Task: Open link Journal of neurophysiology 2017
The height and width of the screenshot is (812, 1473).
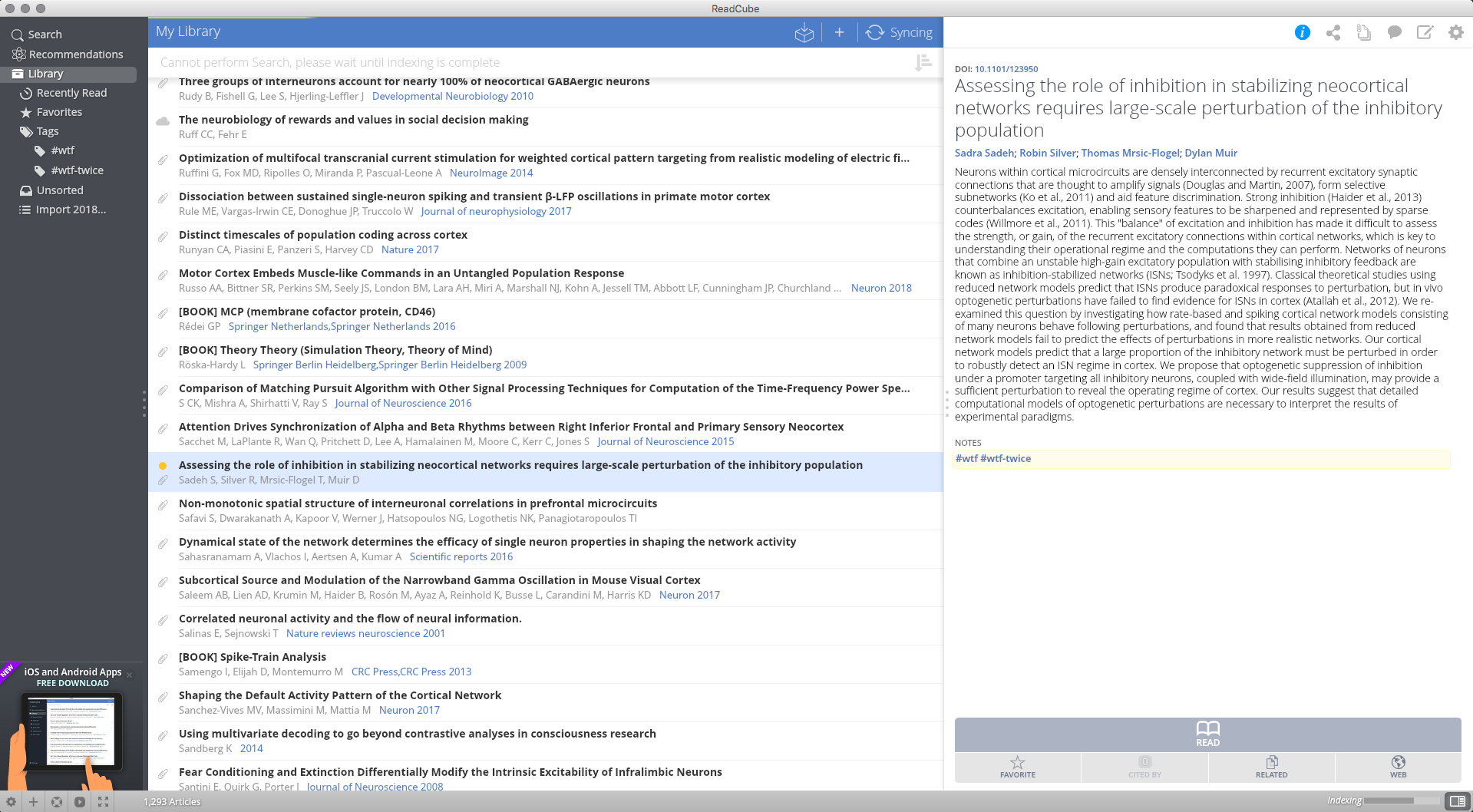Action: click(496, 211)
